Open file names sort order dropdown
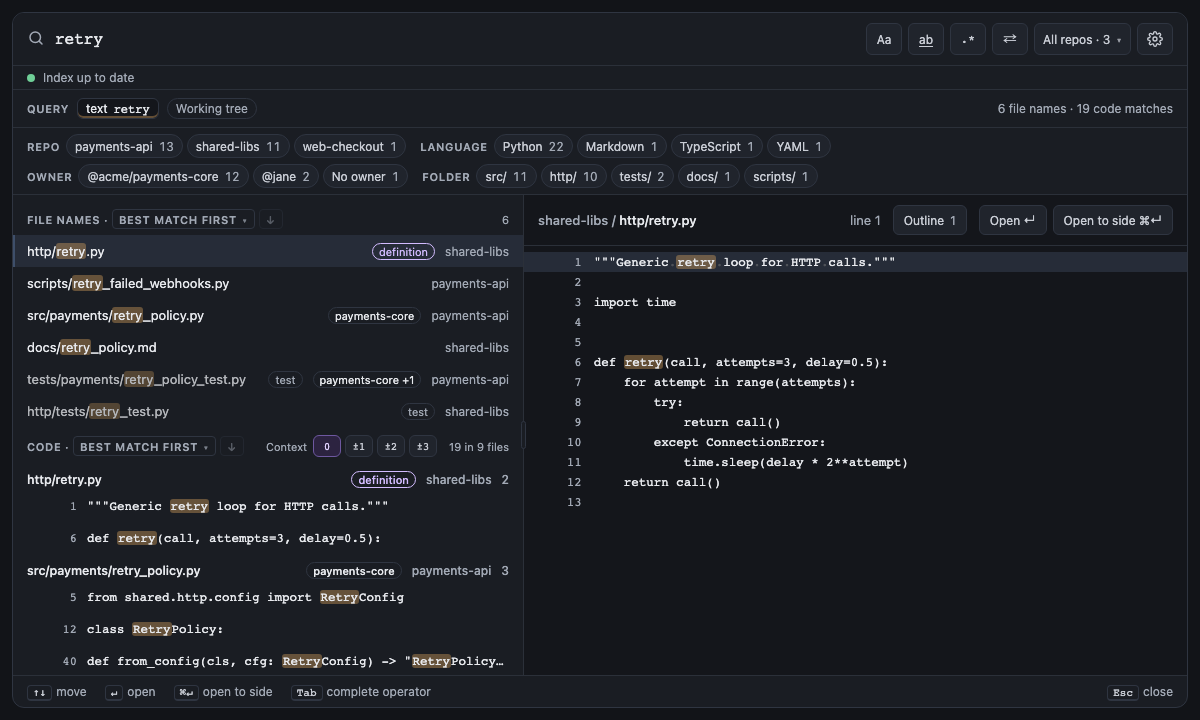Screen dimensions: 1200x720 coord(184,220)
